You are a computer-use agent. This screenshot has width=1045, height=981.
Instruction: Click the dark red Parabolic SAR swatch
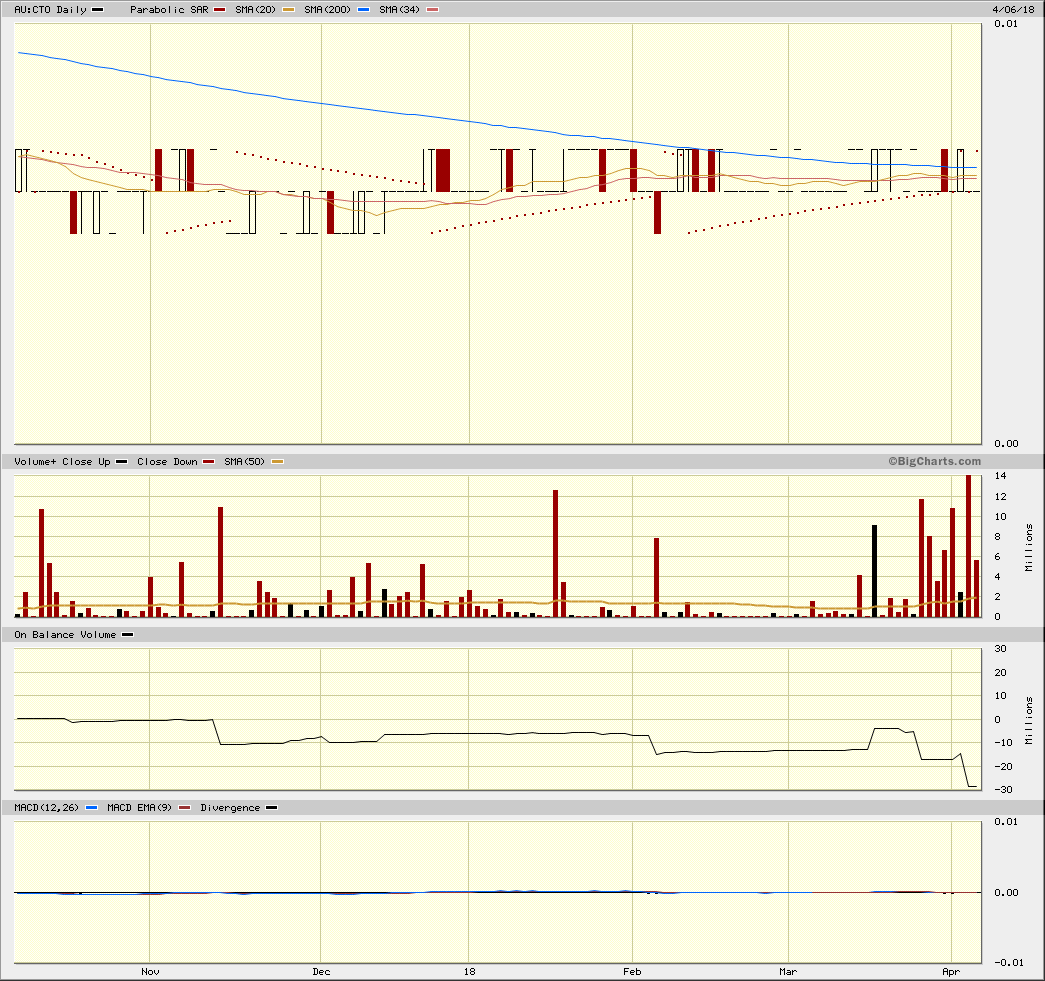(219, 9)
